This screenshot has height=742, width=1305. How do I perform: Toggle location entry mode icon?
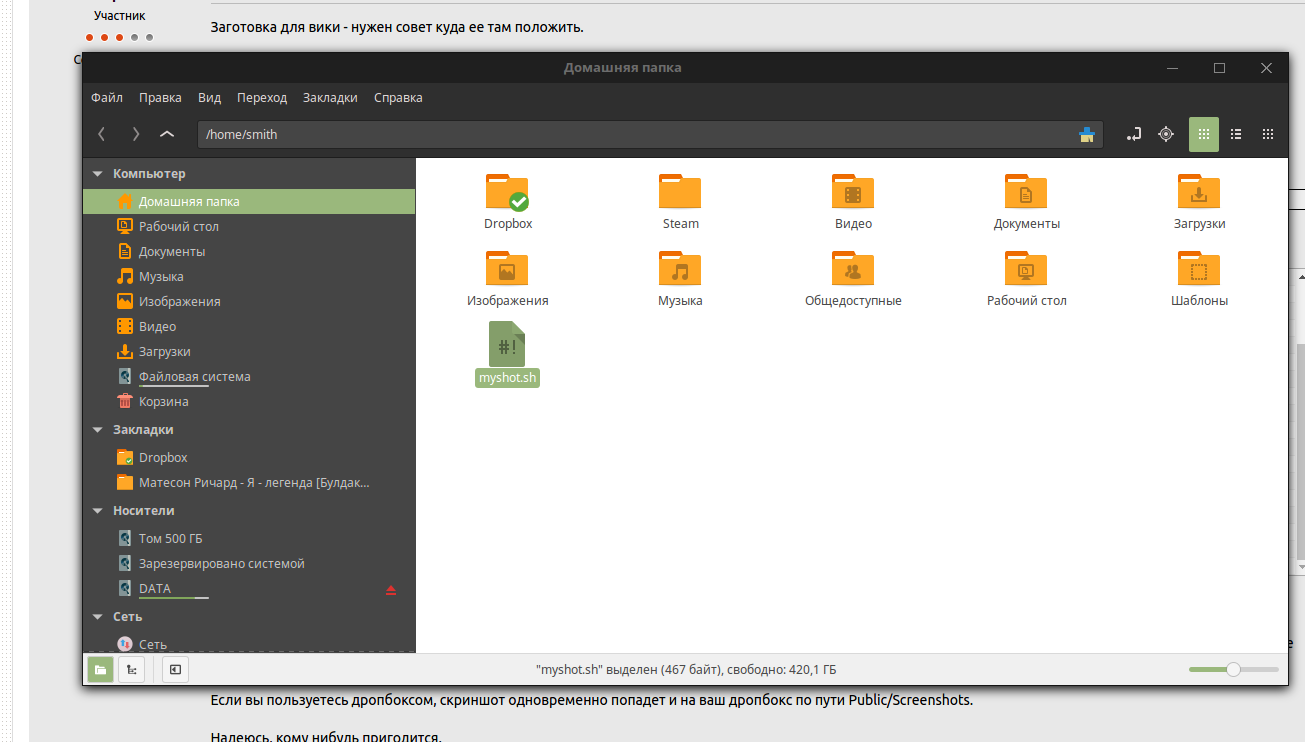coord(1134,134)
